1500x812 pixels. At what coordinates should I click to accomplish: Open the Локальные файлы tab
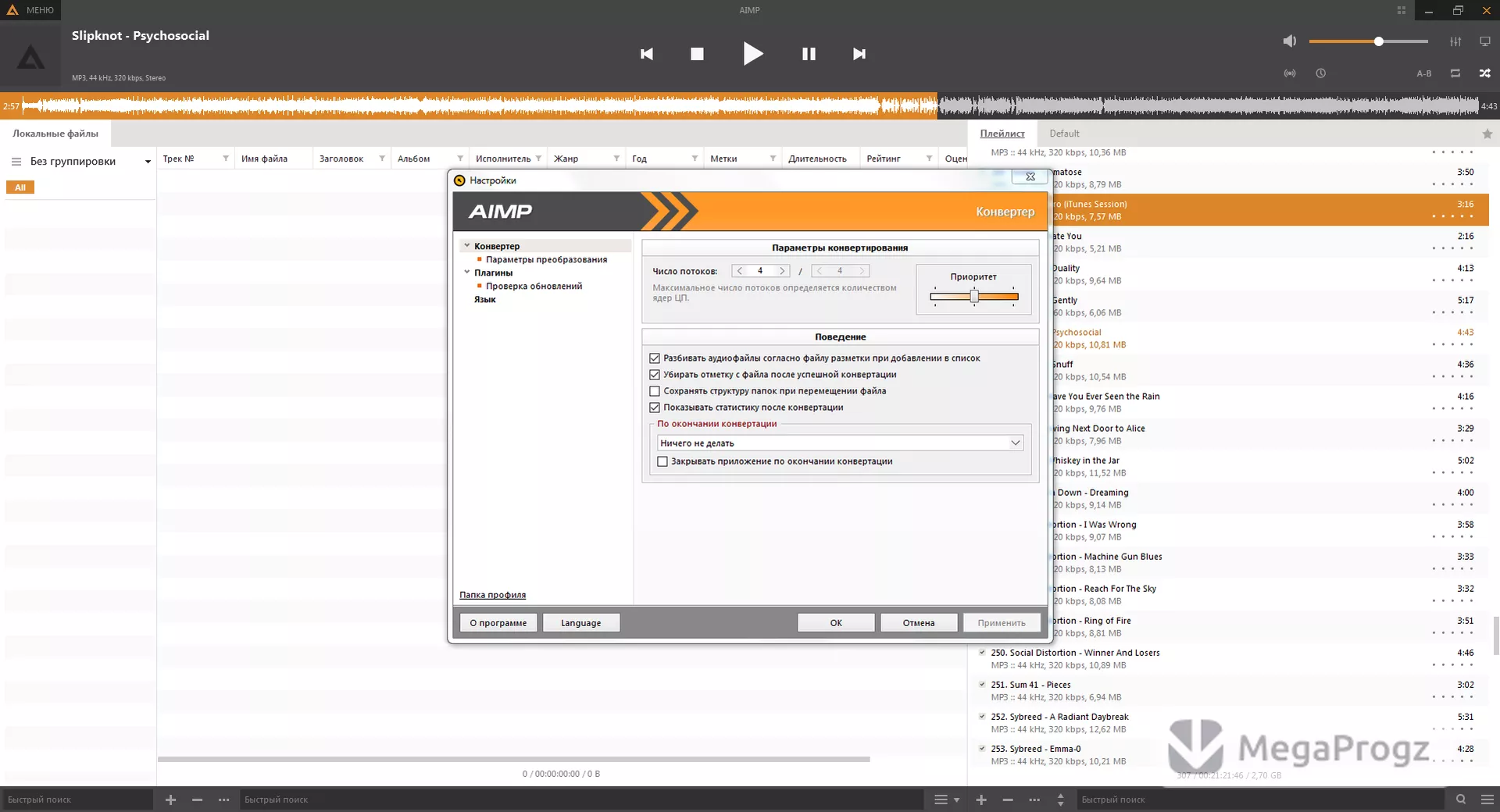[x=55, y=134]
